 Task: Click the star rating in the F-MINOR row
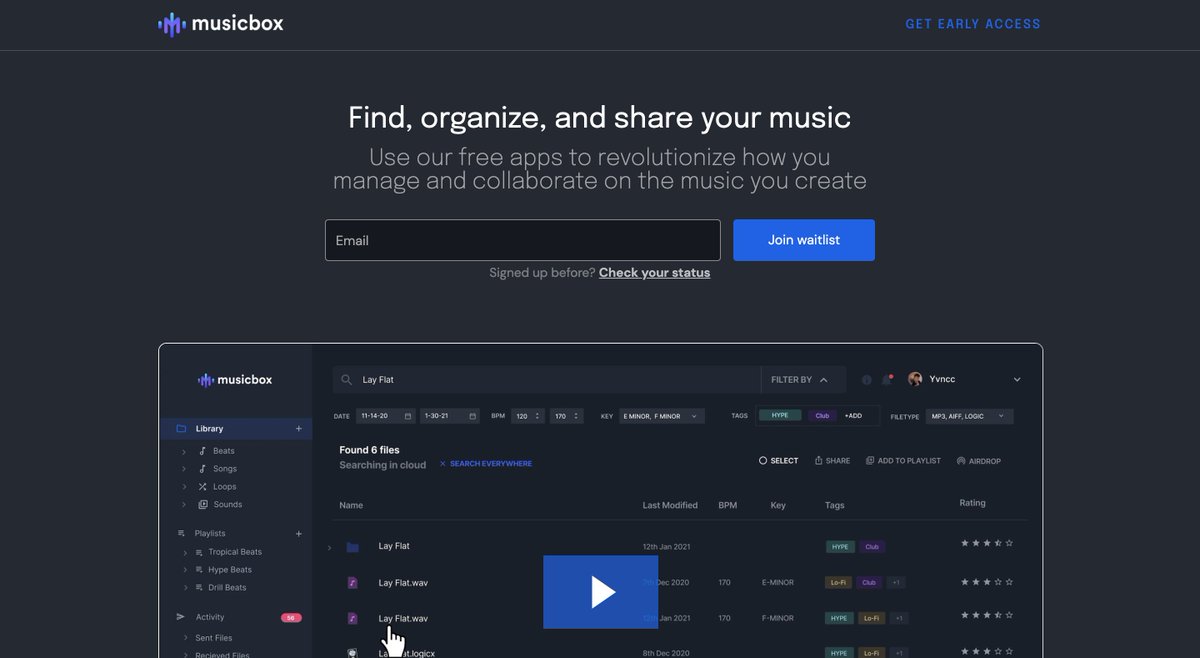pyautogui.click(x=987, y=617)
